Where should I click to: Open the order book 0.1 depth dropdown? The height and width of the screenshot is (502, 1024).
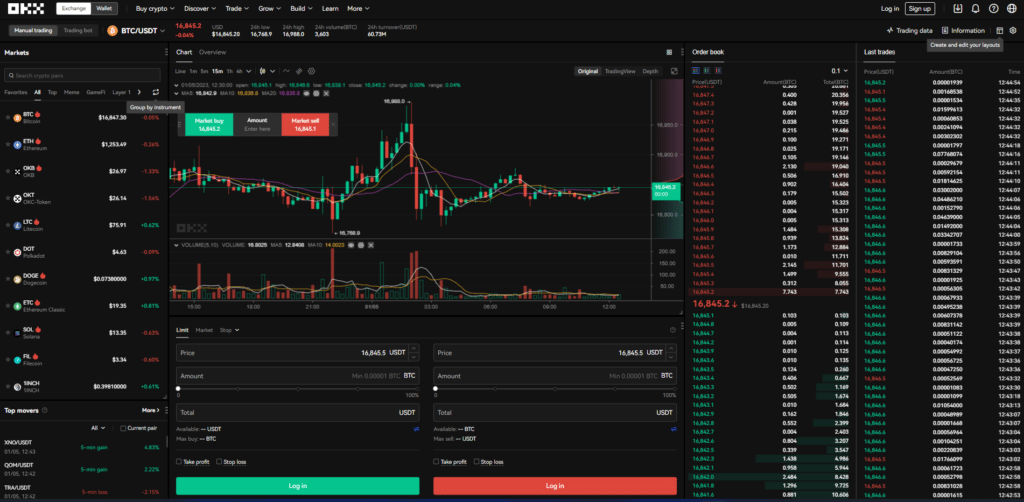click(839, 71)
